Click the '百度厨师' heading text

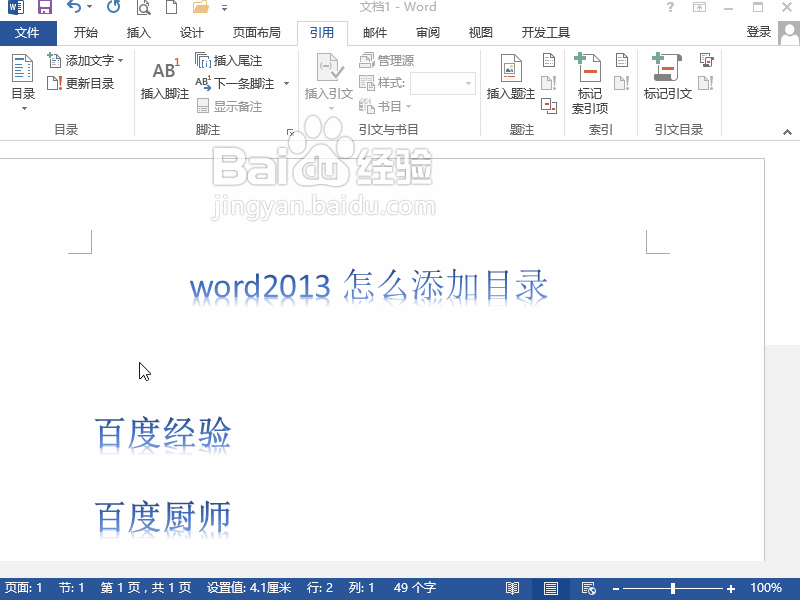(163, 518)
